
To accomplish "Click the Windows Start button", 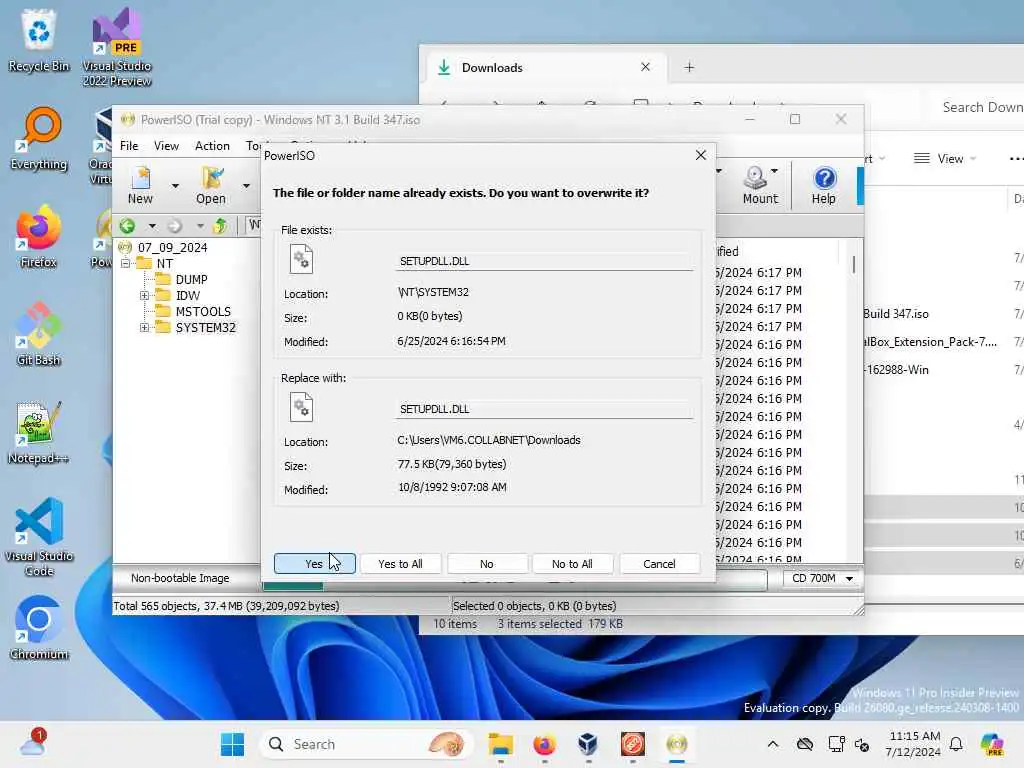I will 232,744.
